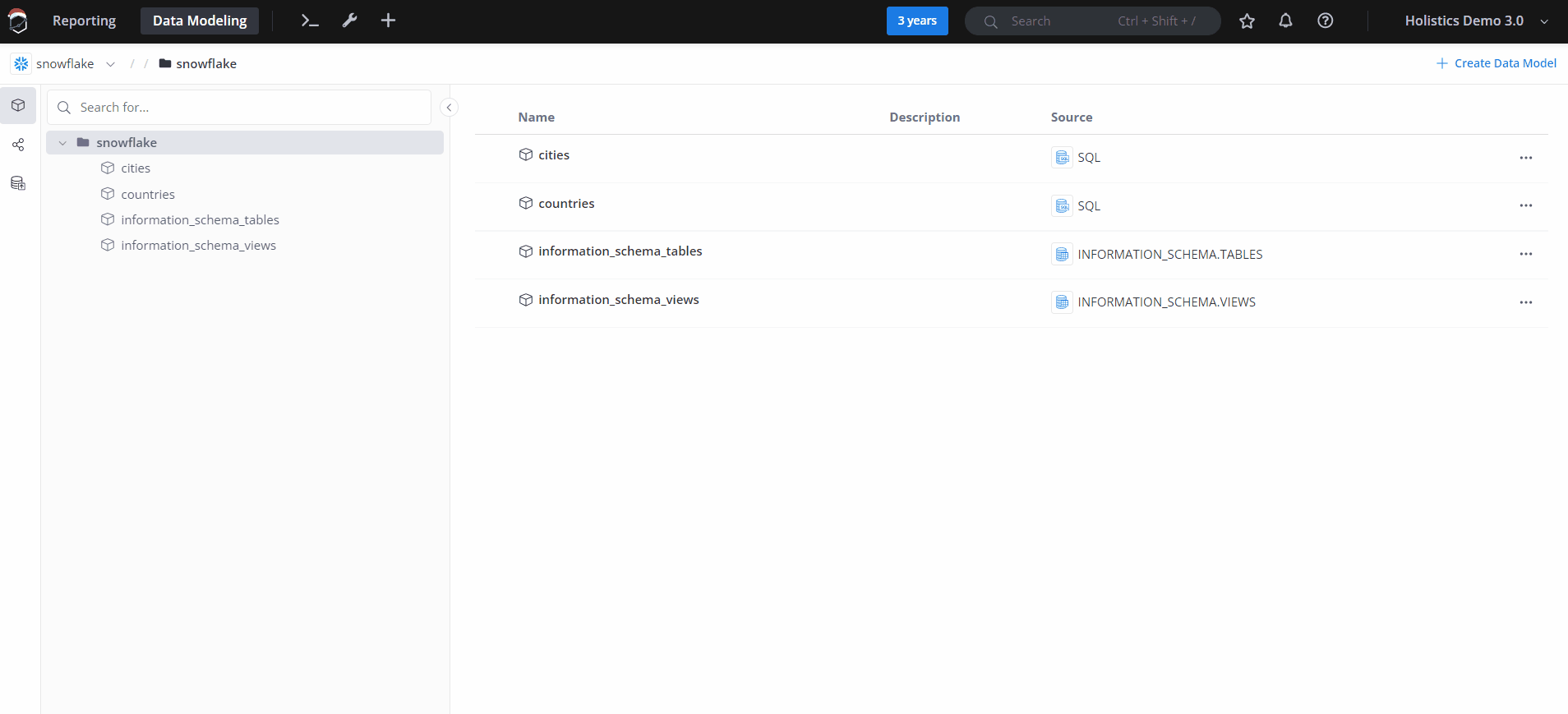1568x714 pixels.
Task: Open the database tables sidebar icon
Action: pos(18,183)
